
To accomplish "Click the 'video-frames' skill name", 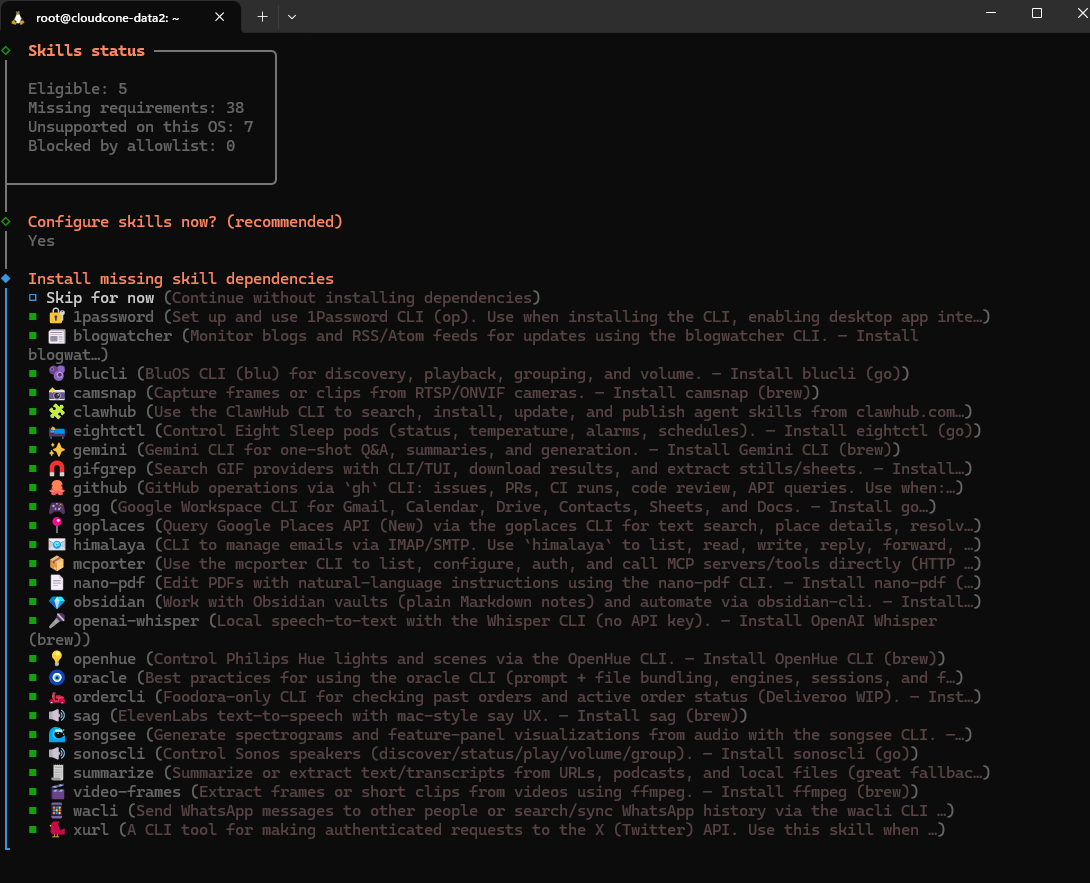I will 127,792.
